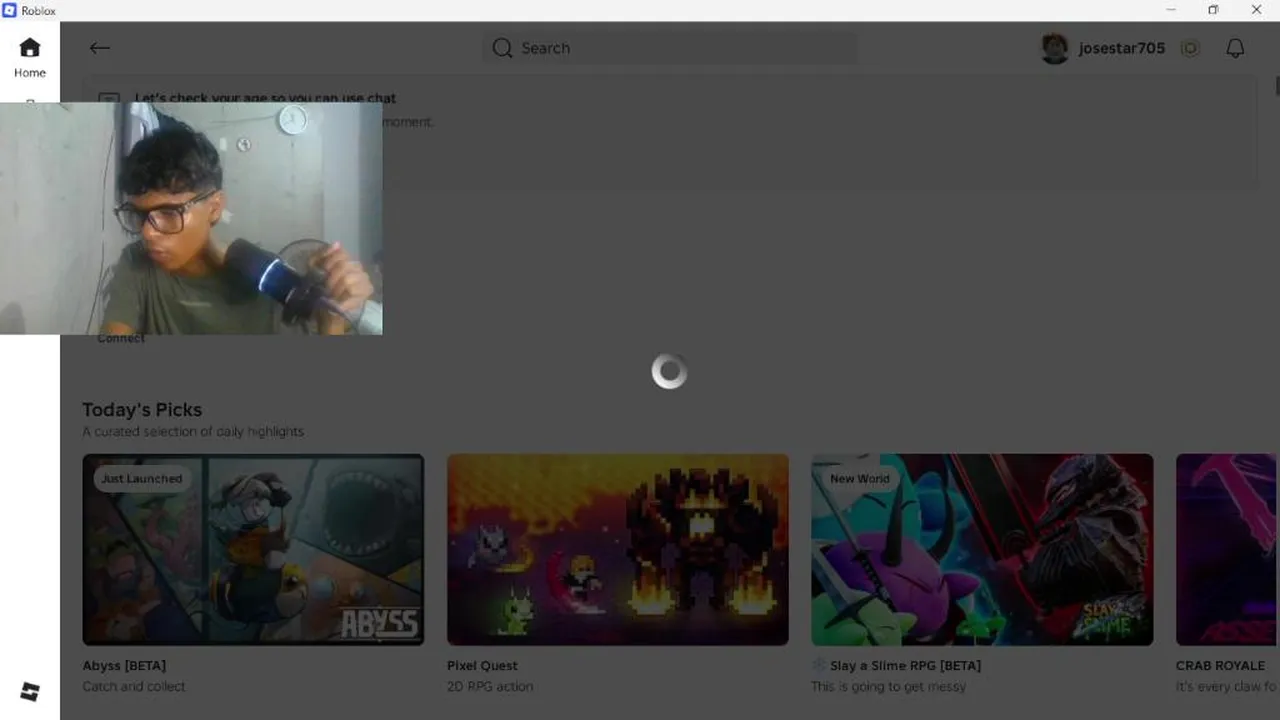Screen dimensions: 1280x720
Task: Focus the Search input field
Action: (x=669, y=48)
